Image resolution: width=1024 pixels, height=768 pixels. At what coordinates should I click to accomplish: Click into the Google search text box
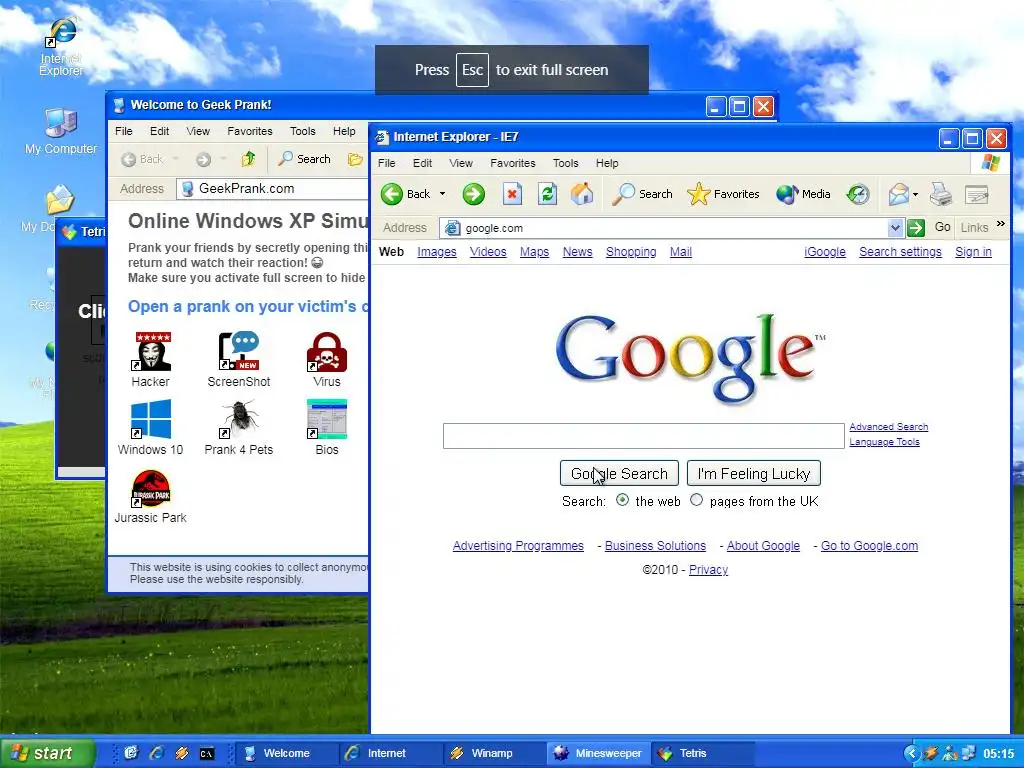(643, 436)
